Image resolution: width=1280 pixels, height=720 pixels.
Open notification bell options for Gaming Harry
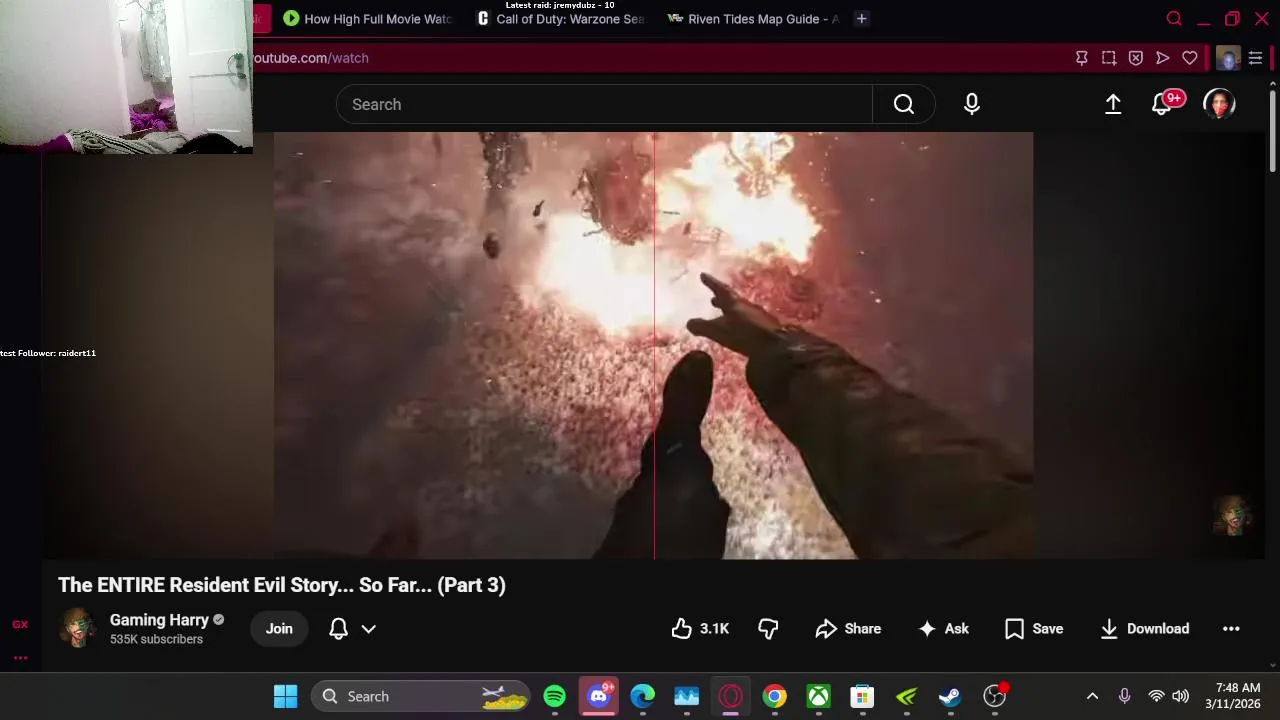click(352, 628)
